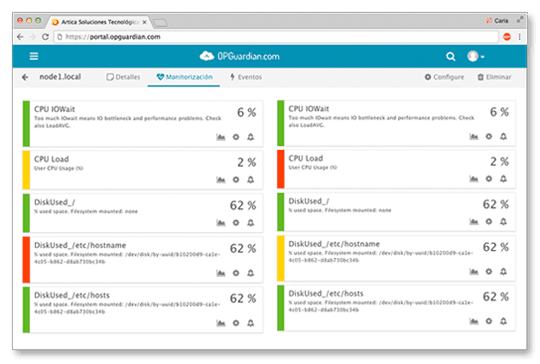
Task: Click the Configure gear button
Action: [x=444, y=77]
